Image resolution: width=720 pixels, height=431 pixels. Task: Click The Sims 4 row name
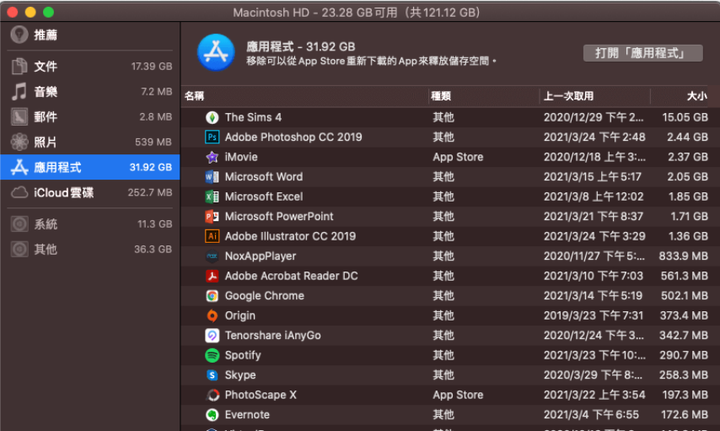[253, 118]
